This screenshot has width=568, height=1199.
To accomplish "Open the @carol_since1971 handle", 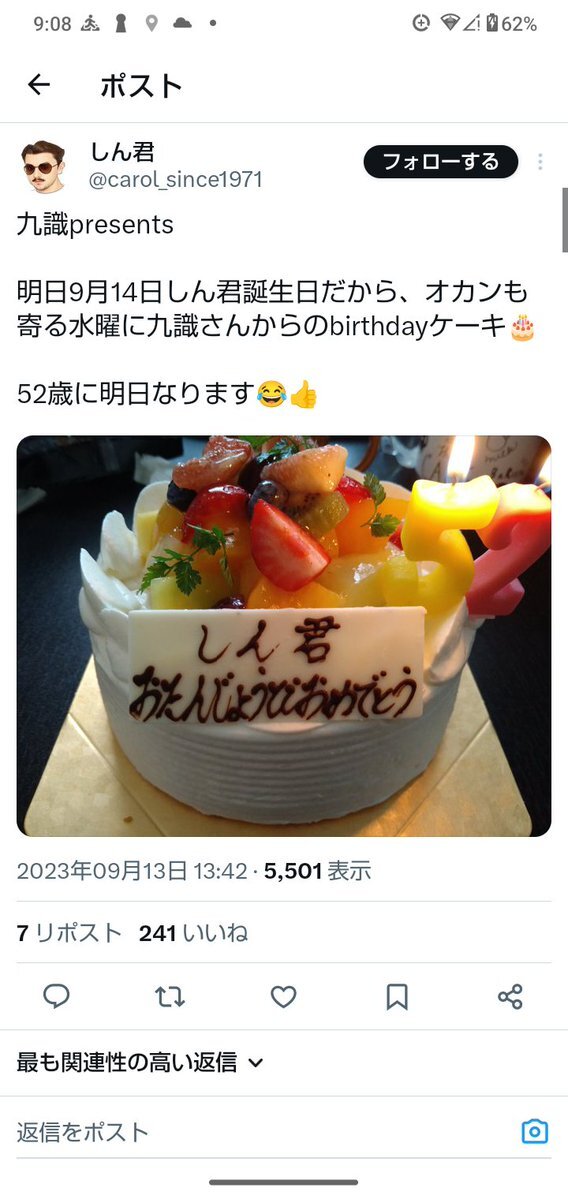I will click(x=176, y=180).
